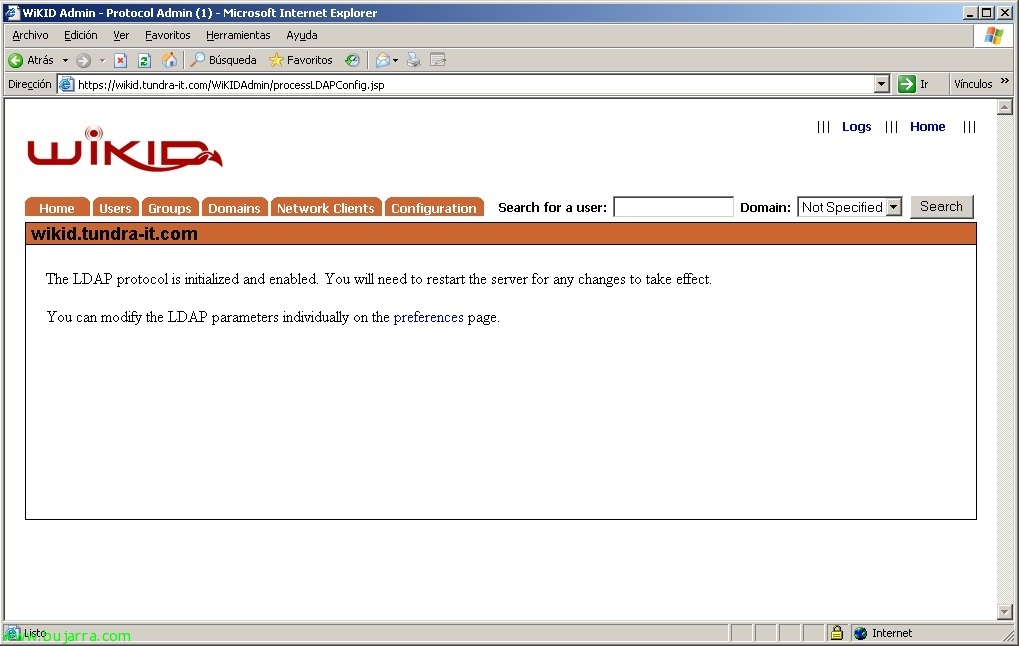Click the IE window title bar icon

tap(11, 12)
